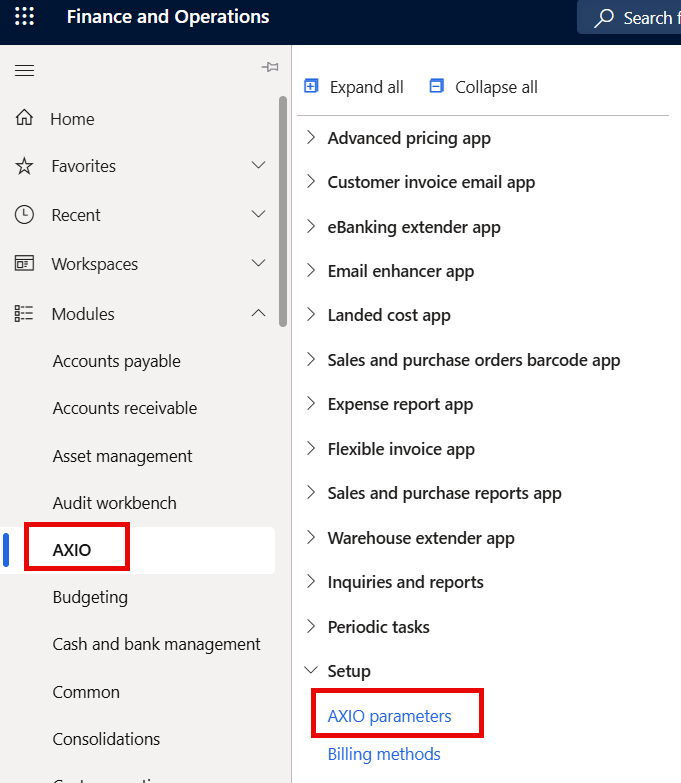Expand Sales and purchase orders barcode app chevron
681x783 pixels.
[x=311, y=359]
